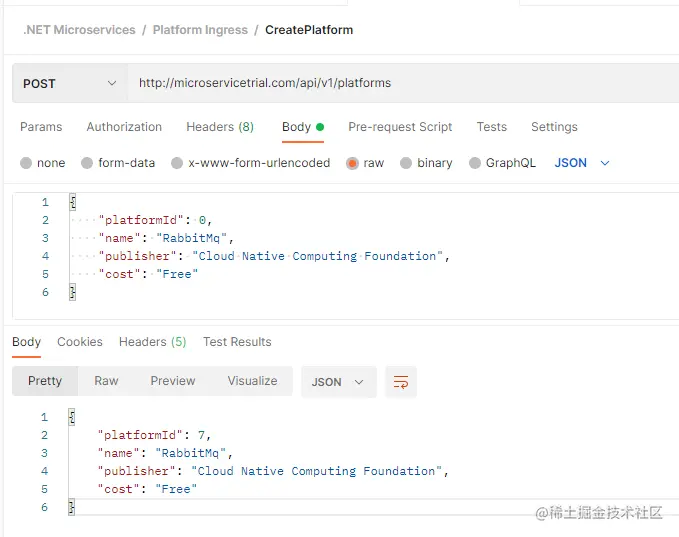Screen dimensions: 679x537
Task: Open the Visualize response view
Action: pos(252,381)
